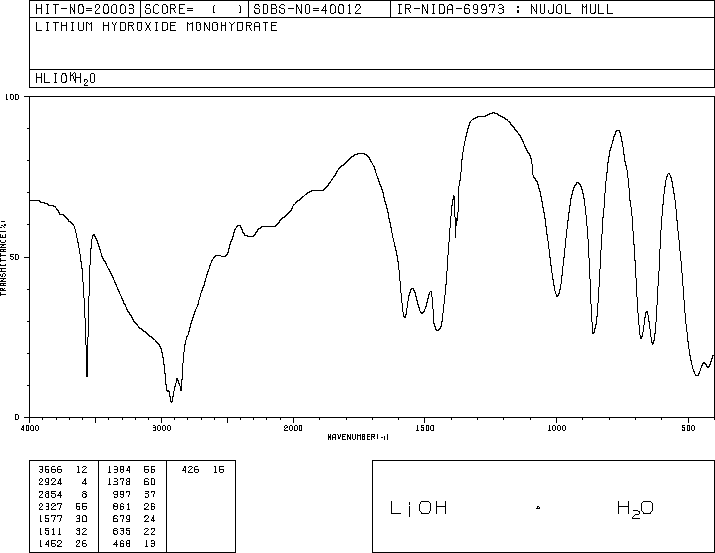This screenshot has width=715, height=553.
Task: Select the 2924 row in peak table
Action: (60, 479)
